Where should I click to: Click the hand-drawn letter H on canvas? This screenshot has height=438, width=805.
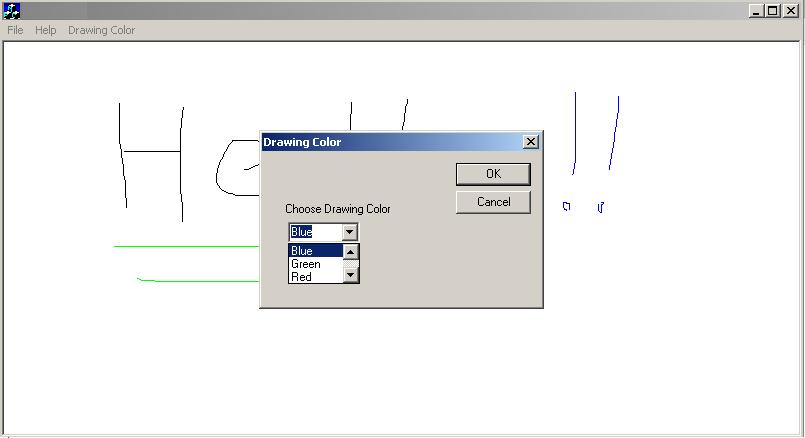coord(151,152)
